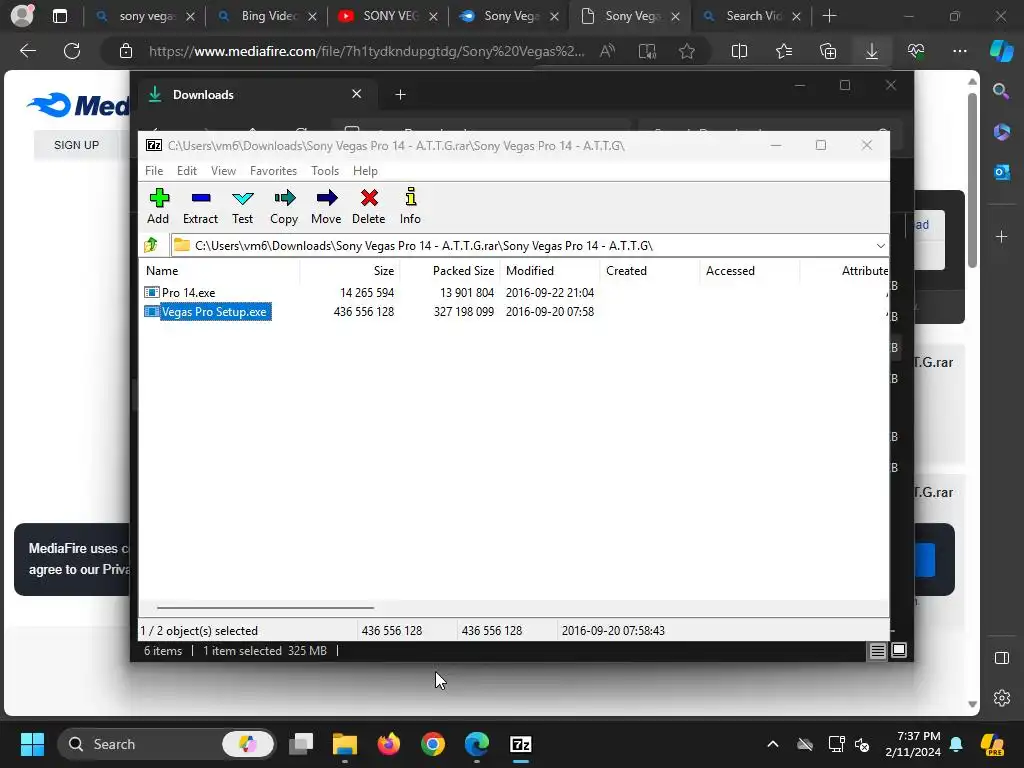This screenshot has width=1024, height=768.
Task: Toggle Read aloud icon in address bar
Action: [x=607, y=51]
